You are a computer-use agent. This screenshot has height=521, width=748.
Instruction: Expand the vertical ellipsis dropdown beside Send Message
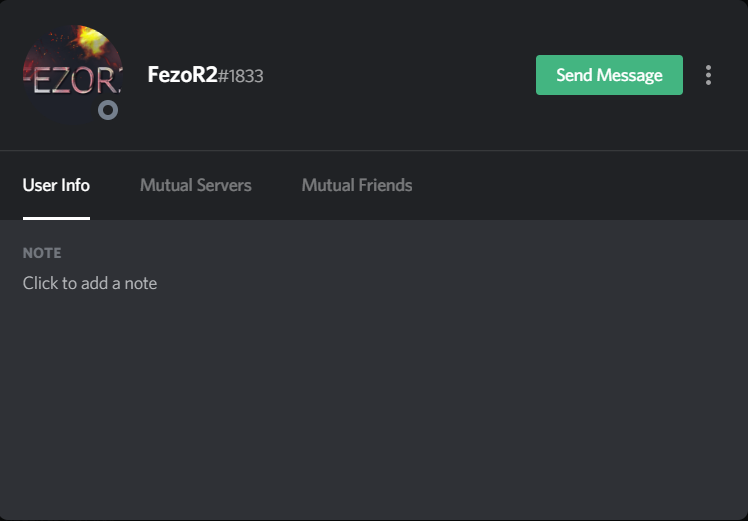pos(708,75)
